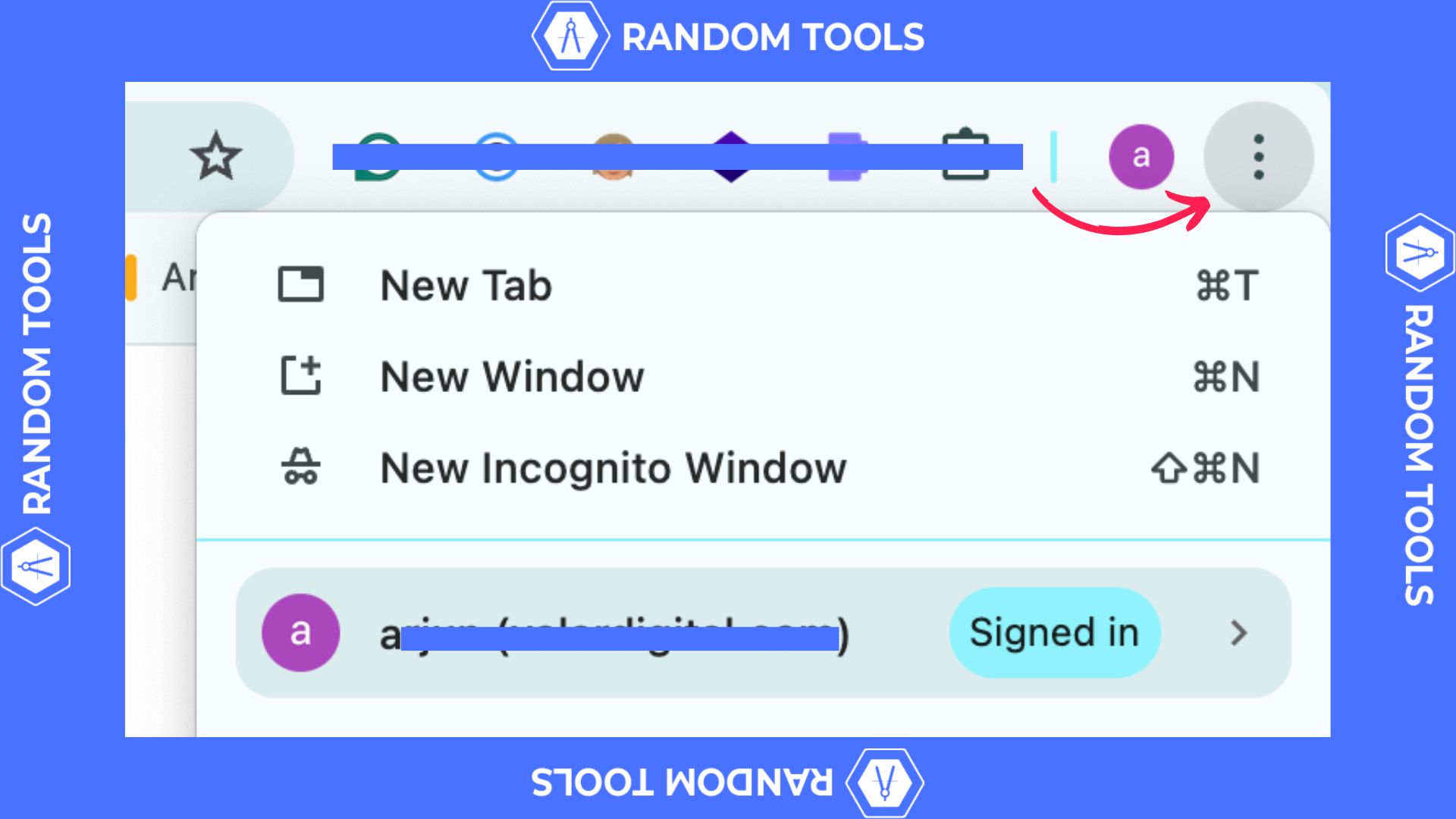Click the New Window icon
1456x819 pixels.
(301, 375)
